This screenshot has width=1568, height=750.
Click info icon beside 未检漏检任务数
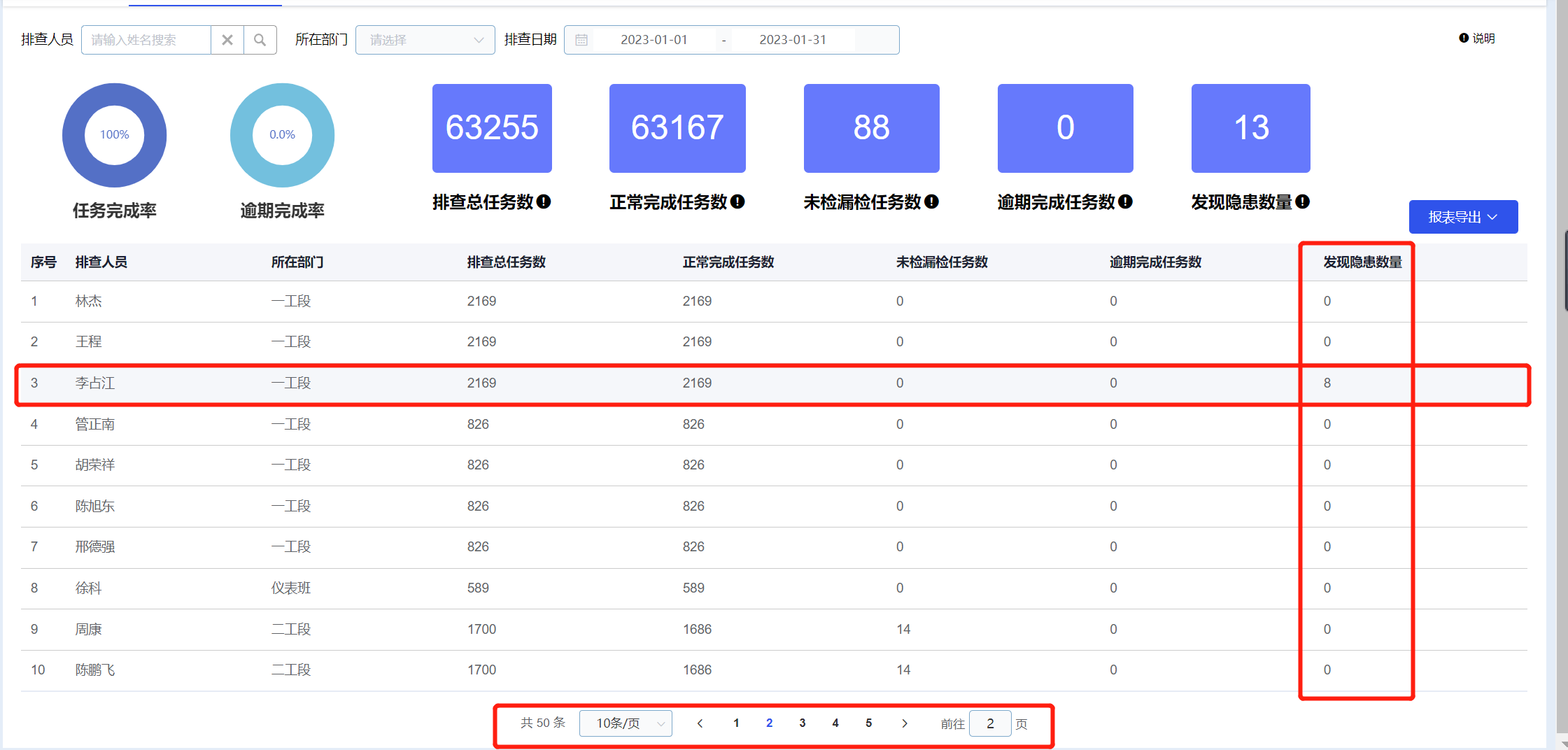tap(931, 202)
